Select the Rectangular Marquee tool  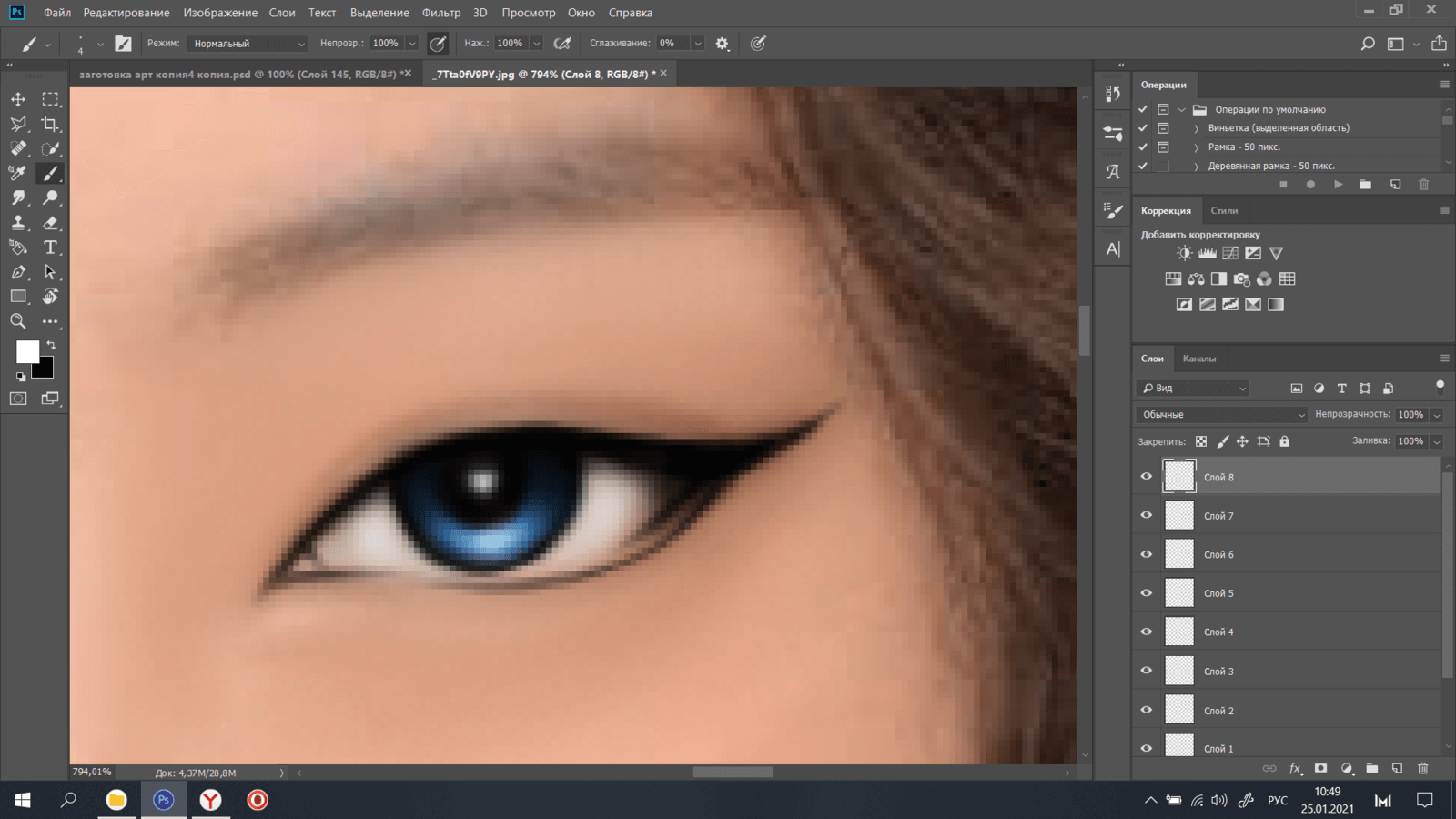pyautogui.click(x=50, y=99)
